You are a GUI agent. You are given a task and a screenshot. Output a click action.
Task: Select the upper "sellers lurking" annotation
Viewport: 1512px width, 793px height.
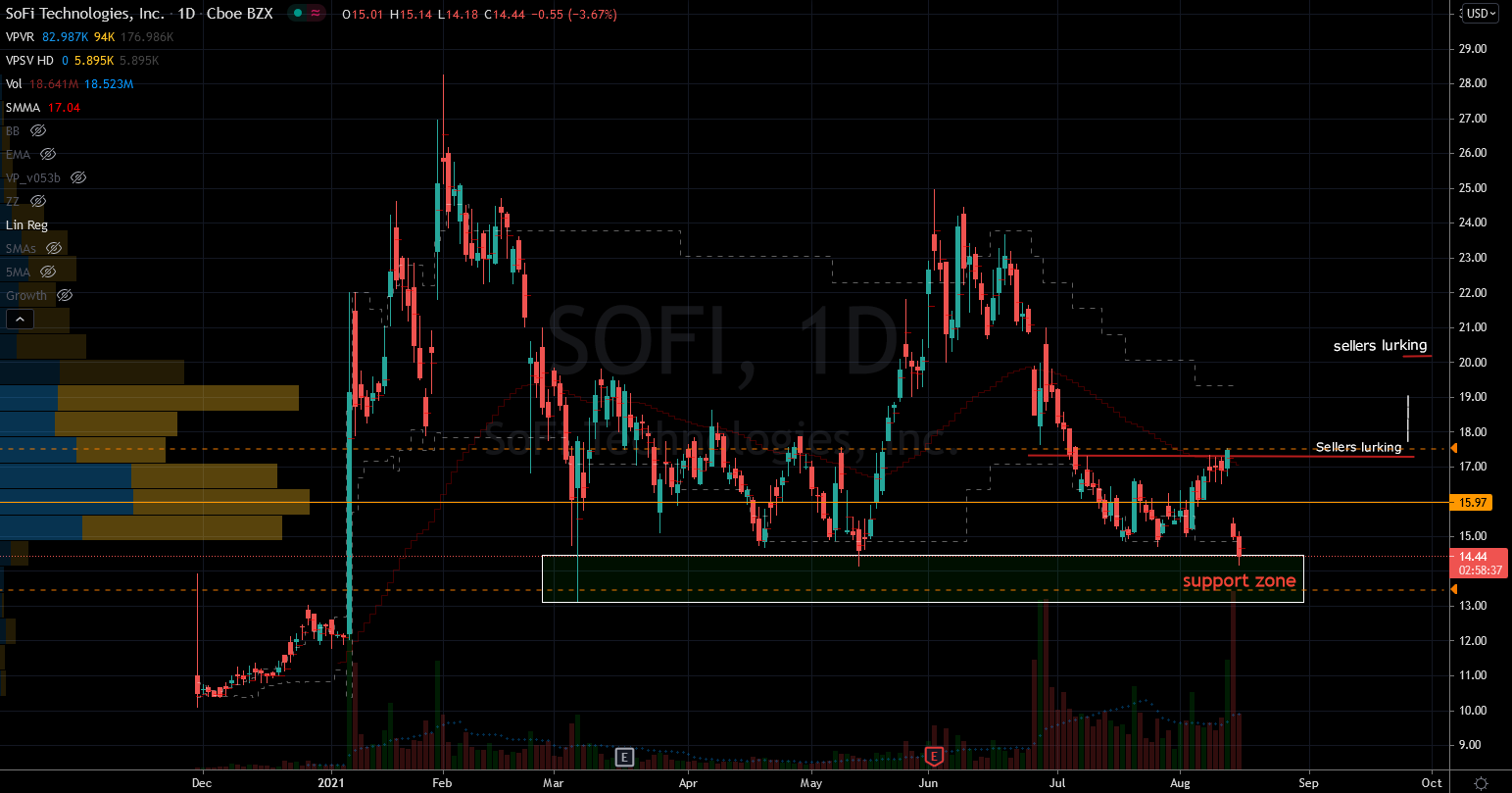coord(1380,346)
